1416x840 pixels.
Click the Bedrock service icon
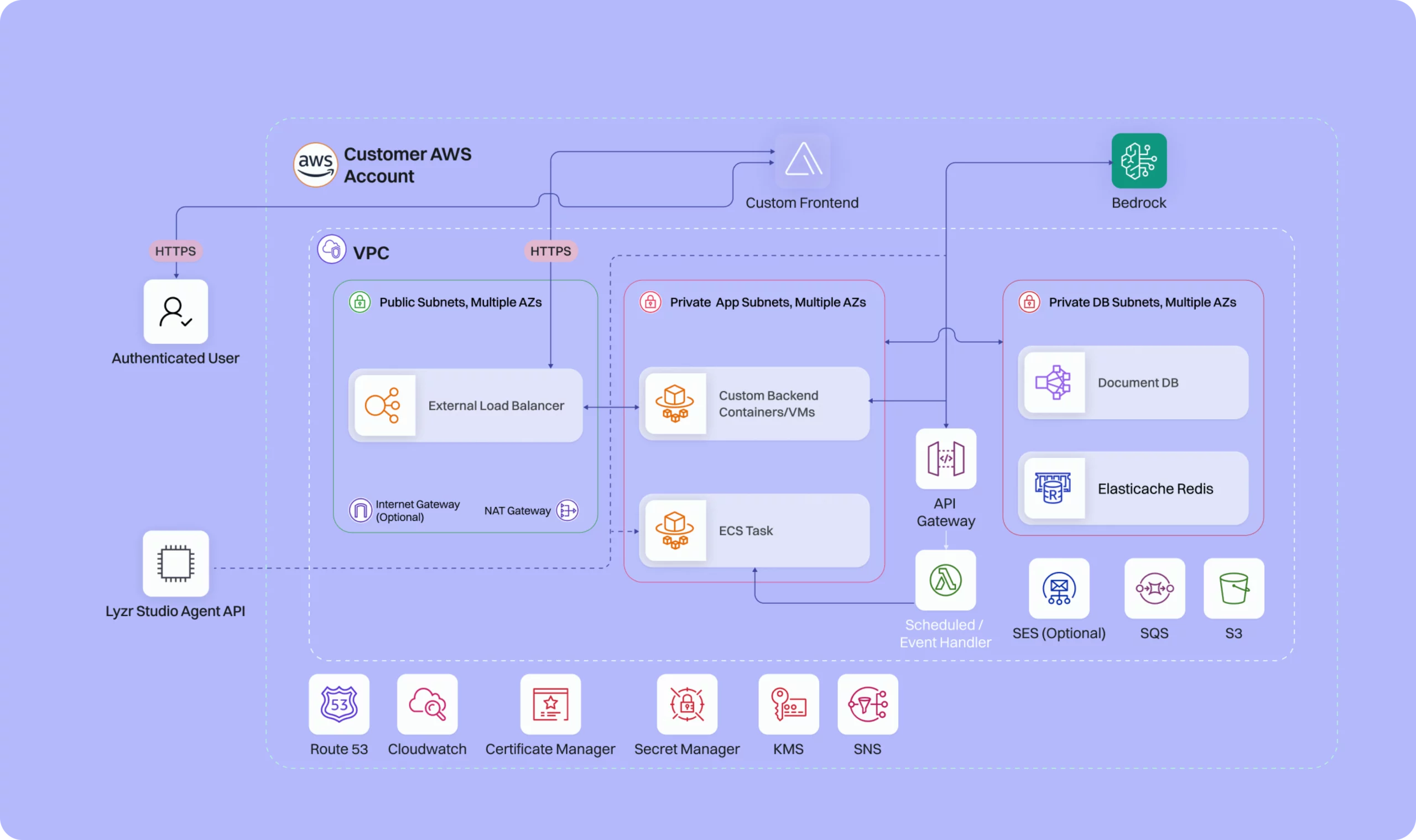coord(1139,161)
